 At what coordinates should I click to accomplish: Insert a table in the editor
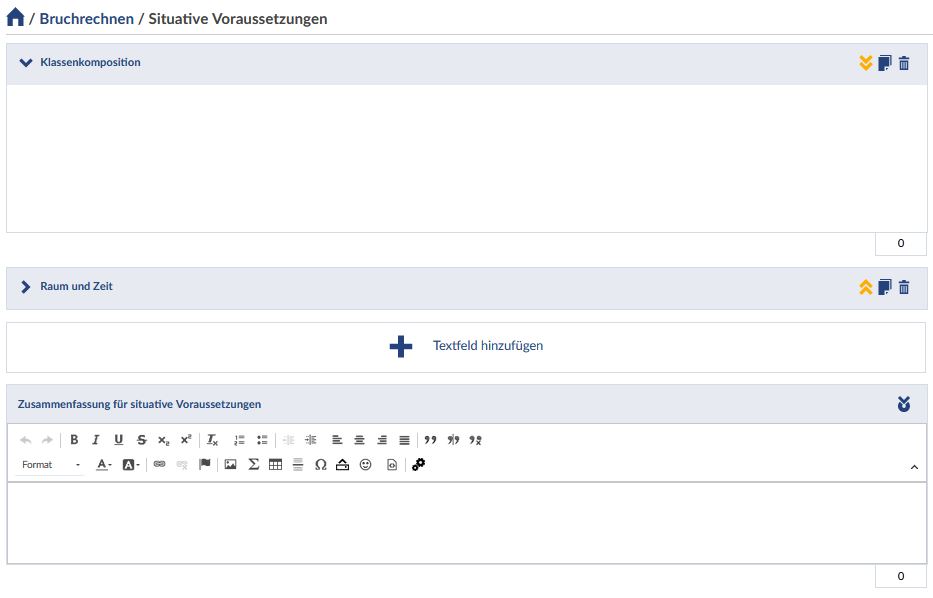[275, 464]
